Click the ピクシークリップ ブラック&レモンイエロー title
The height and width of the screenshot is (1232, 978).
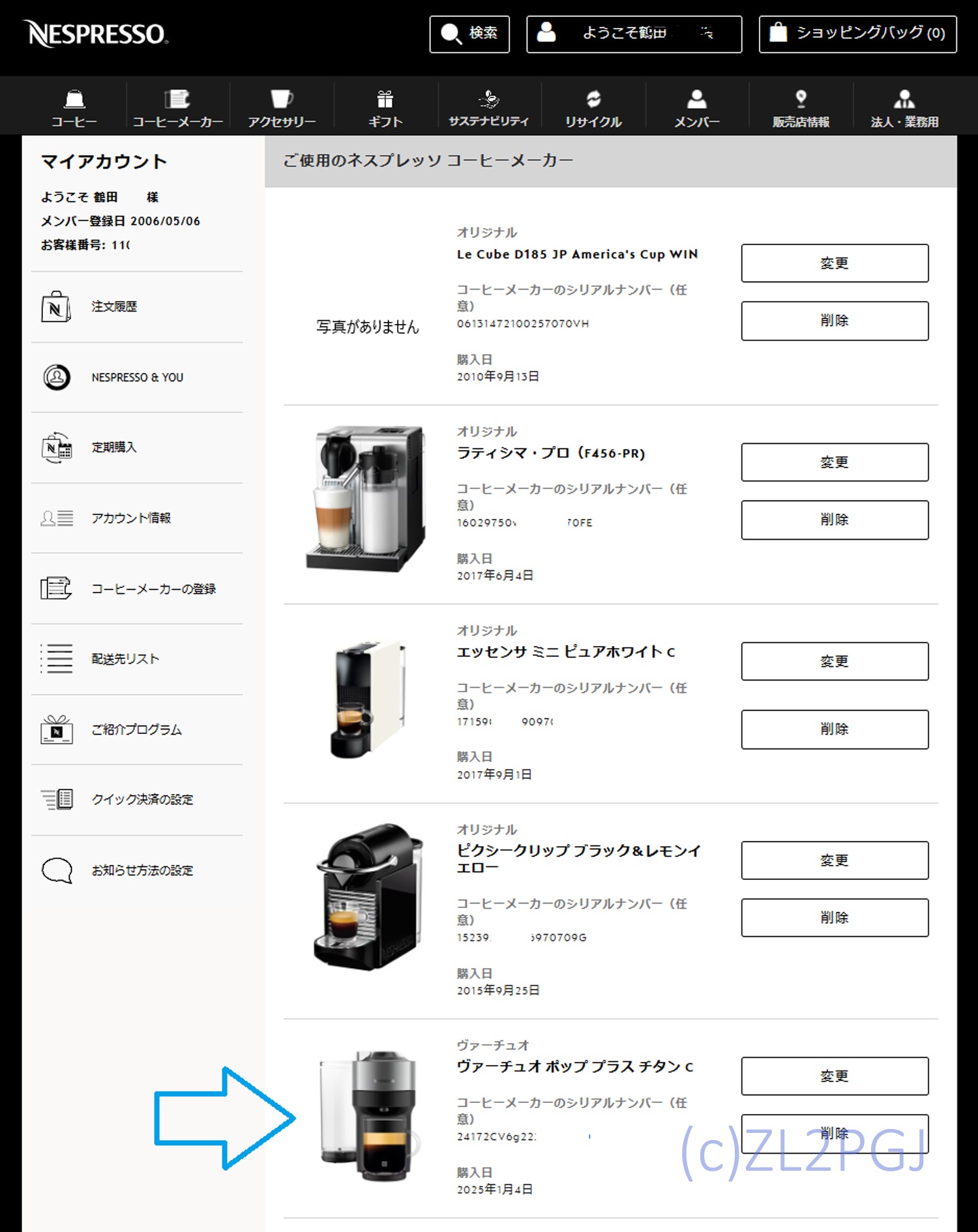[x=579, y=859]
